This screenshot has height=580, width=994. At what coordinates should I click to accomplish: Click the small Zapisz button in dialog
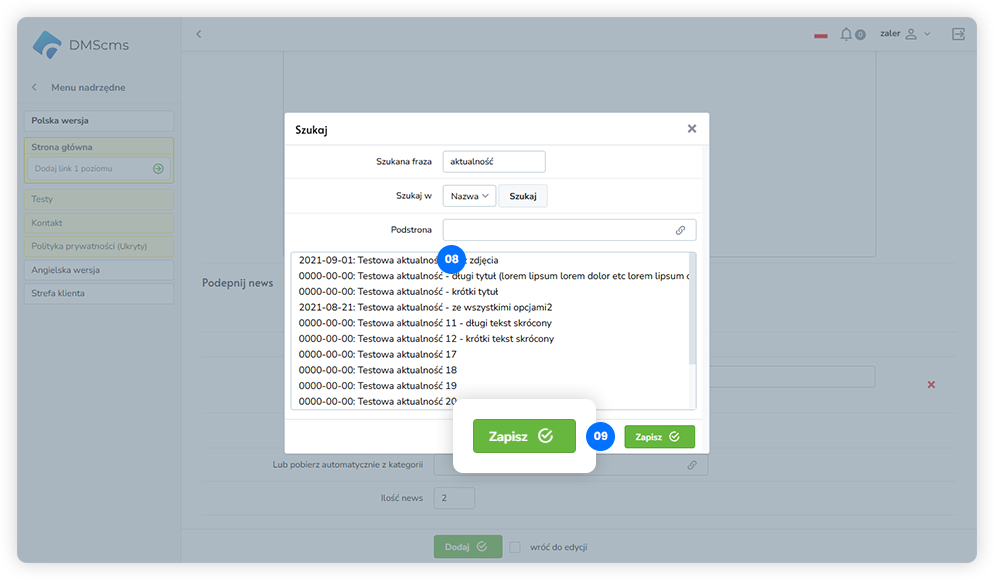click(659, 437)
